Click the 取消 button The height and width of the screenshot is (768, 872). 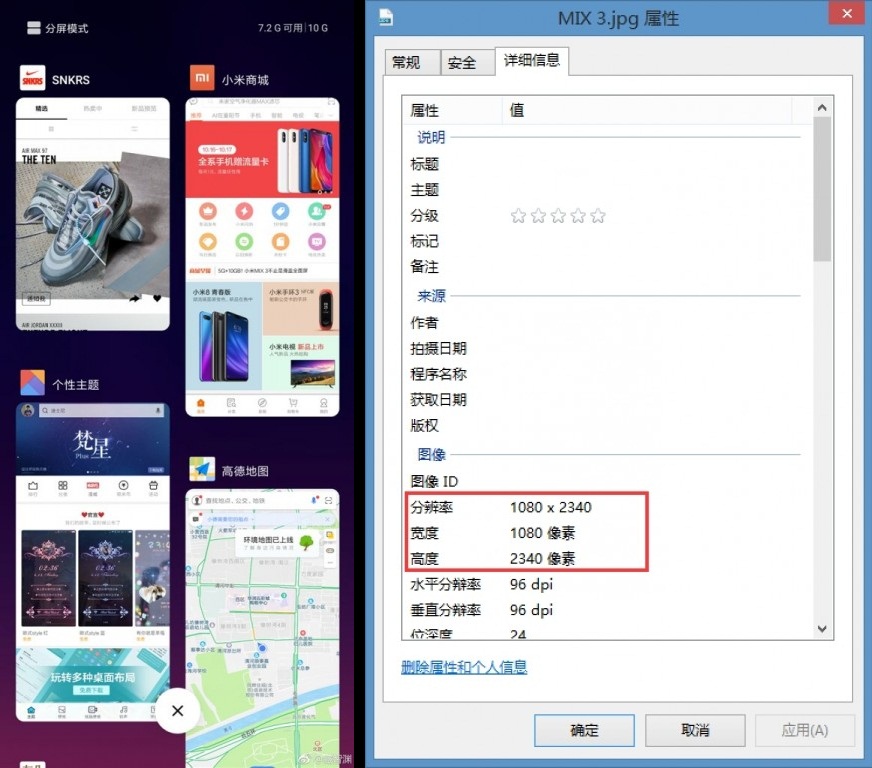point(694,730)
